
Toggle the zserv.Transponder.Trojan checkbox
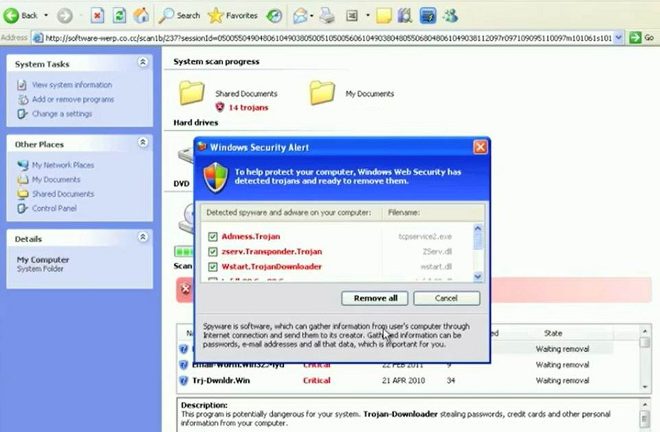(213, 252)
